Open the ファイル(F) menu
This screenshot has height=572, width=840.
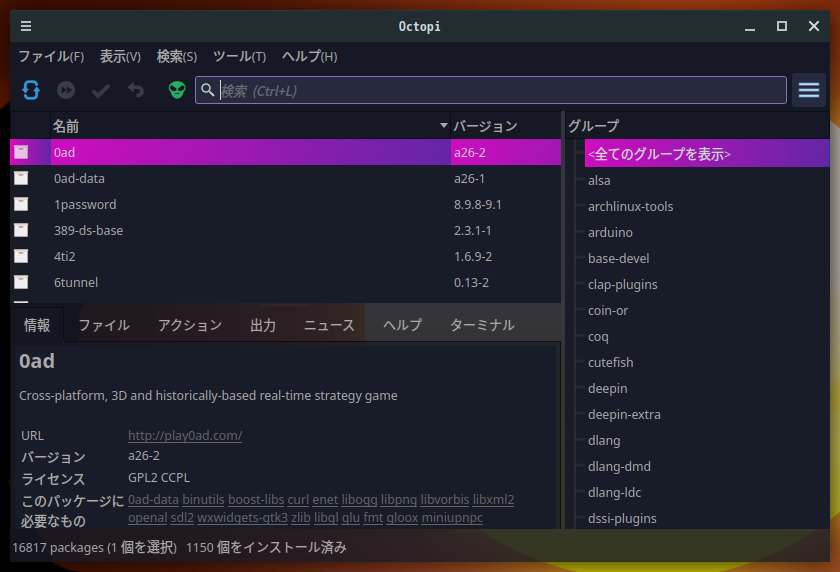pos(51,56)
